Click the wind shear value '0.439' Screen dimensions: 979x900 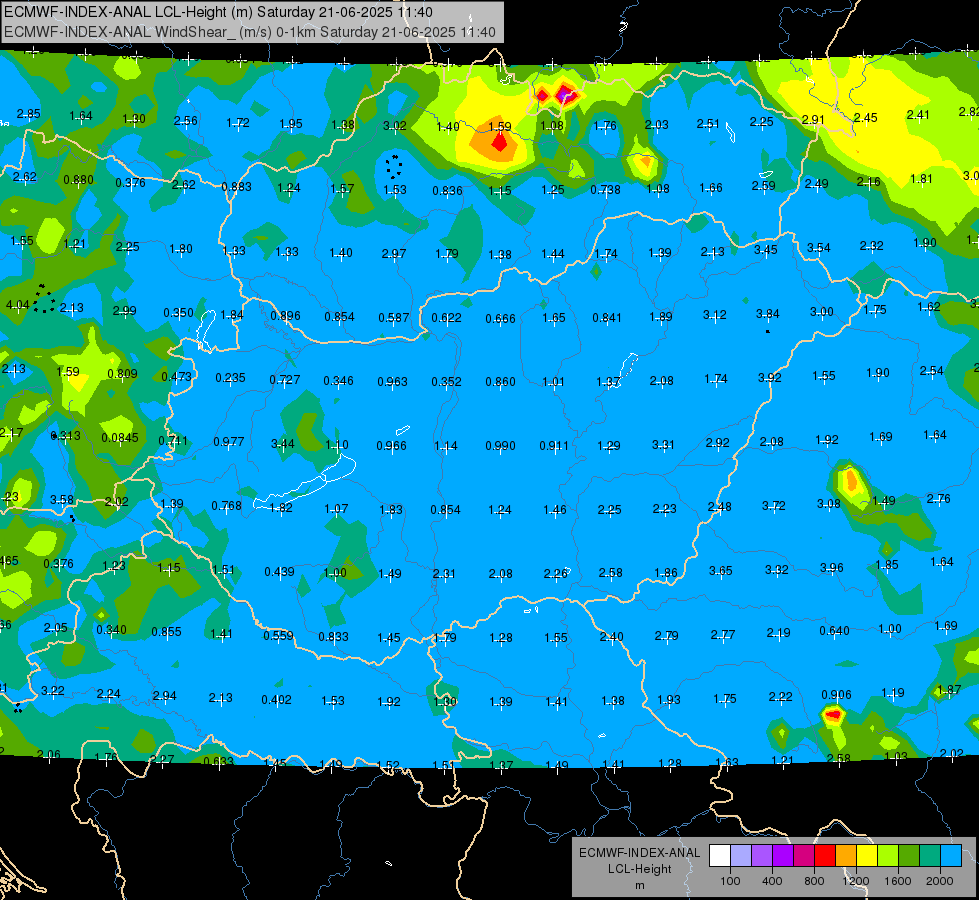[x=279, y=571]
